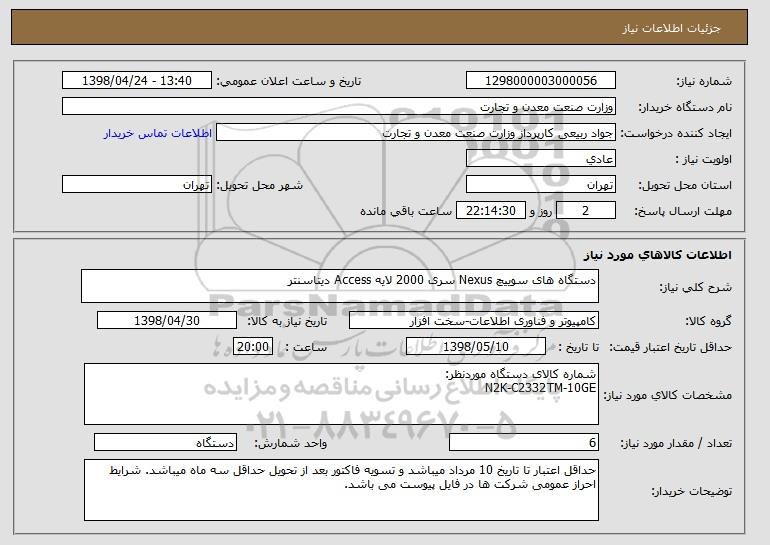This screenshot has width=770, height=545.
Task: Select the header title جزئیات اطلاعات نیاز
Action: [x=671, y=28]
